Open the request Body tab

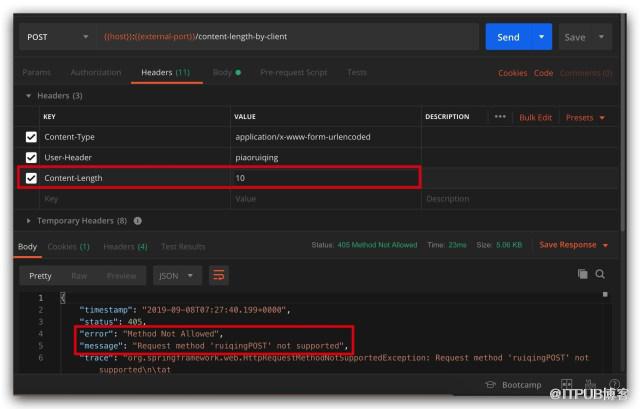pos(227,73)
